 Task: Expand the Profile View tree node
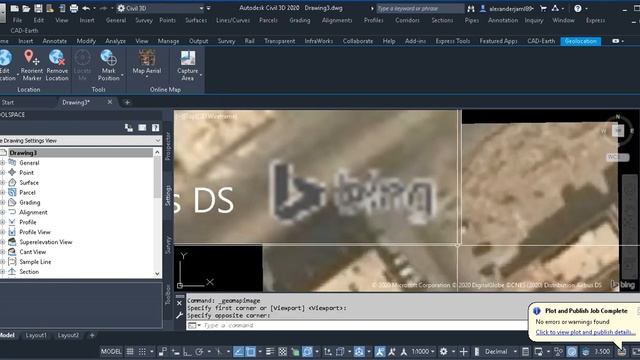[2, 232]
